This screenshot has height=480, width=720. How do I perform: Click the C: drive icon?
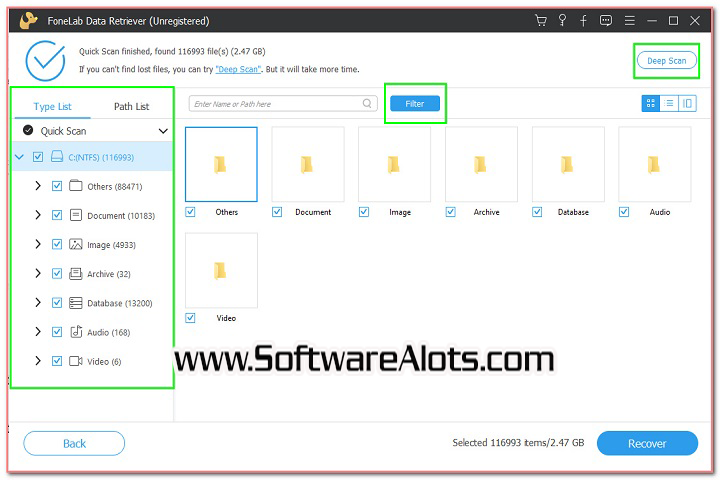click(57, 157)
